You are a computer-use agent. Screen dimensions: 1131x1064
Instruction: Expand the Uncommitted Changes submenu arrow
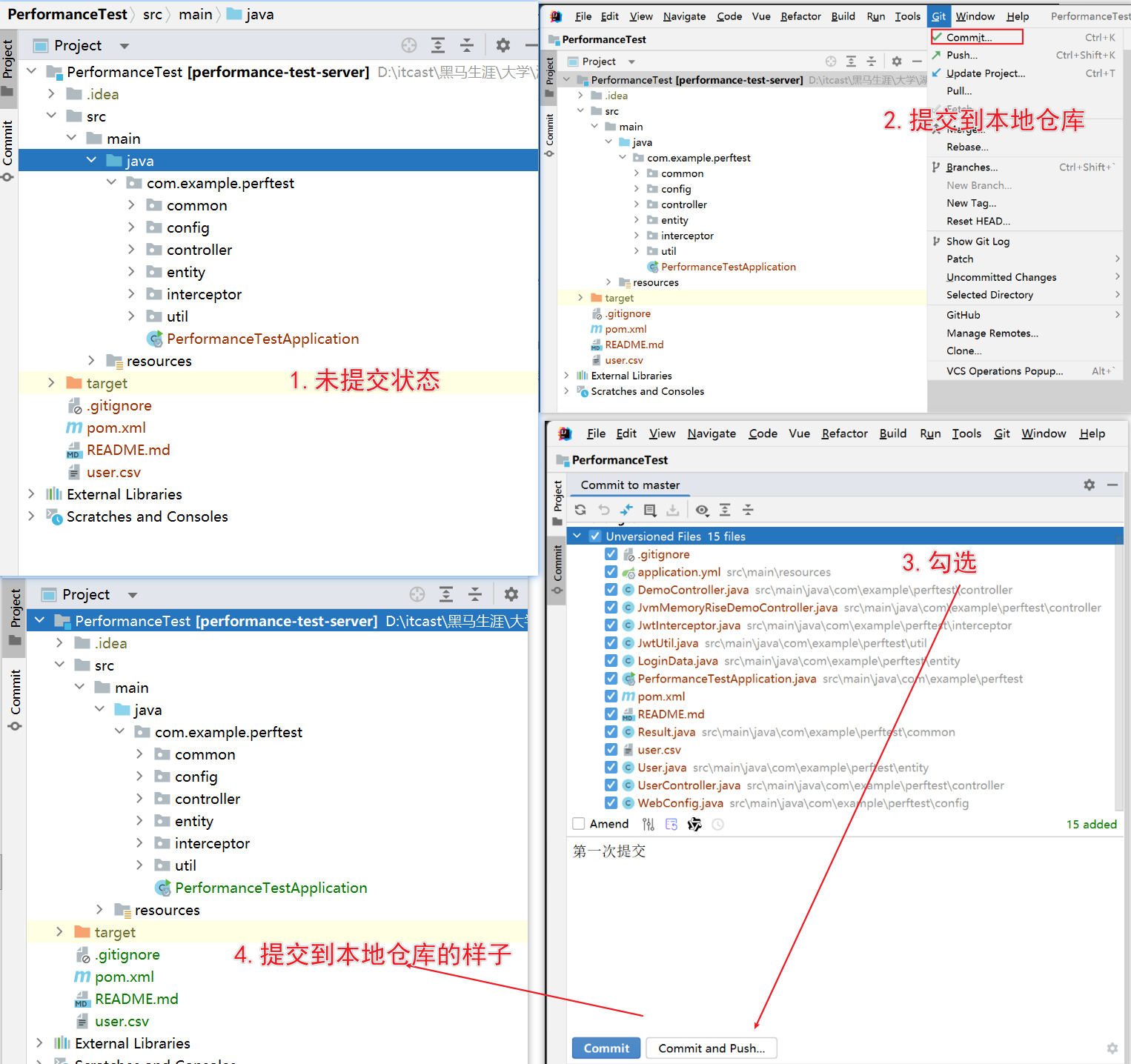point(1118,276)
